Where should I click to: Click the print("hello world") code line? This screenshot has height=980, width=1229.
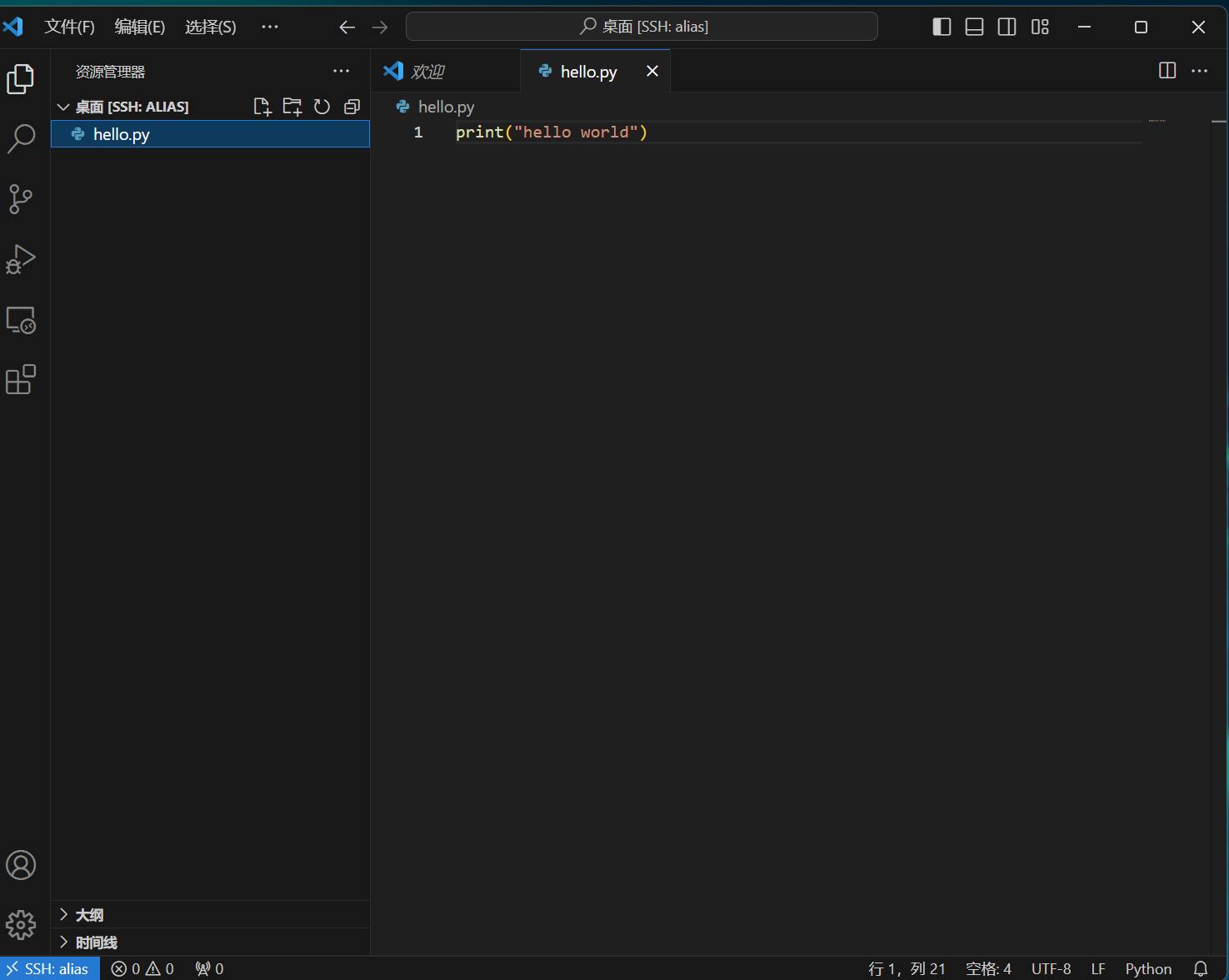click(x=551, y=132)
